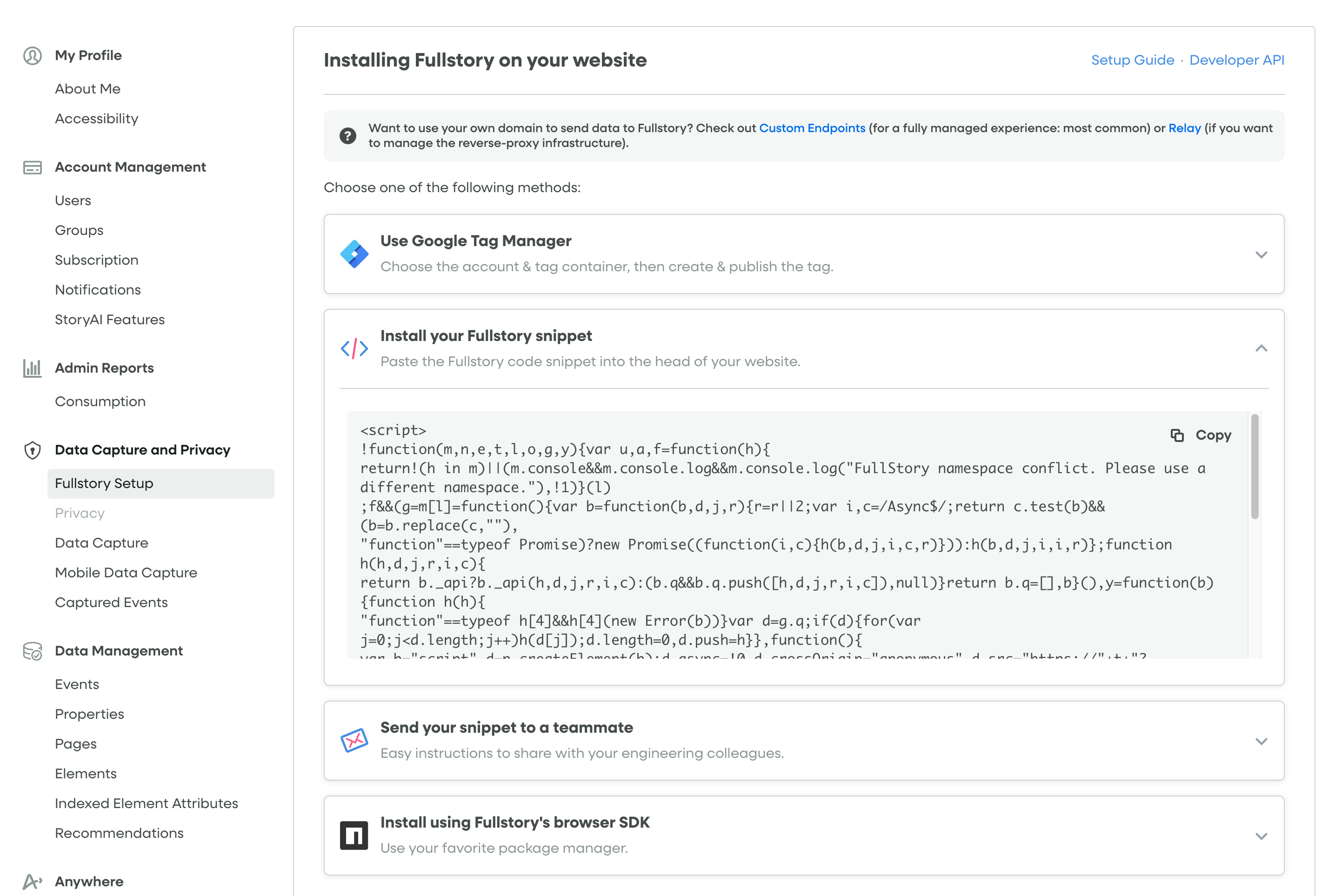
Task: Expand the Send your snippet to a teammate section
Action: (1262, 742)
